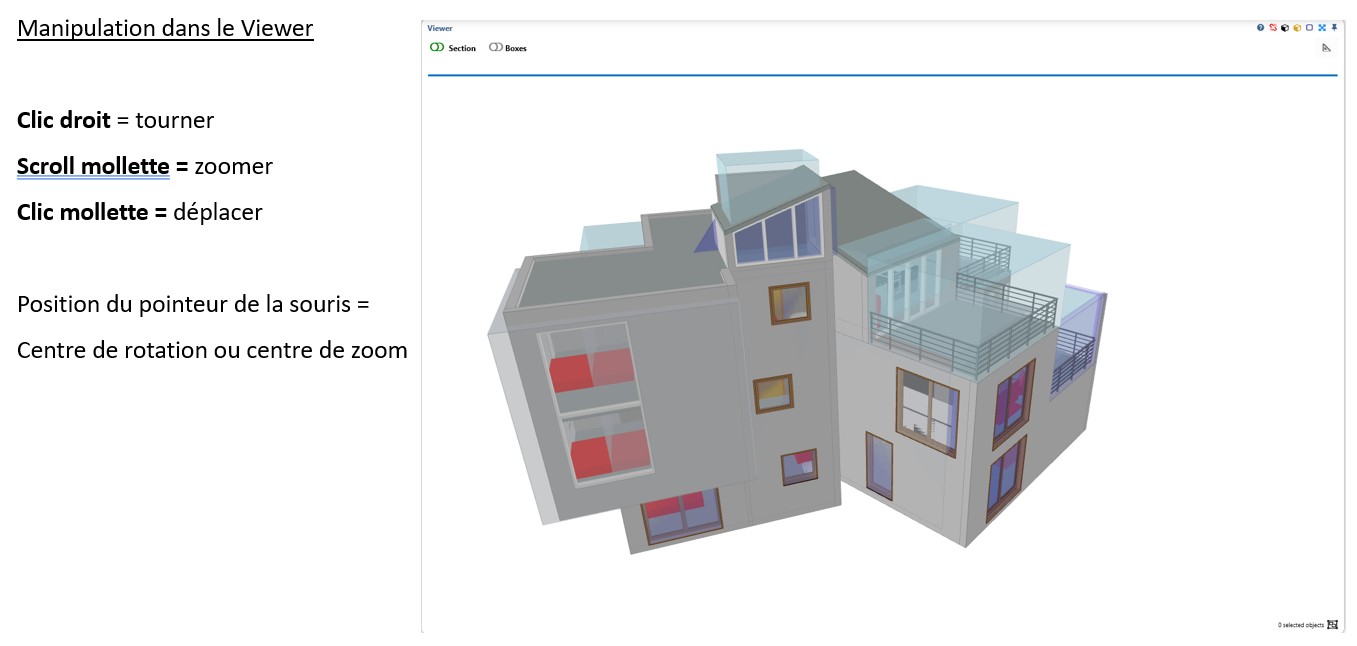Image resolution: width=1357 pixels, height=646 pixels.
Task: Select the flat gray roof of the building
Action: [610, 277]
